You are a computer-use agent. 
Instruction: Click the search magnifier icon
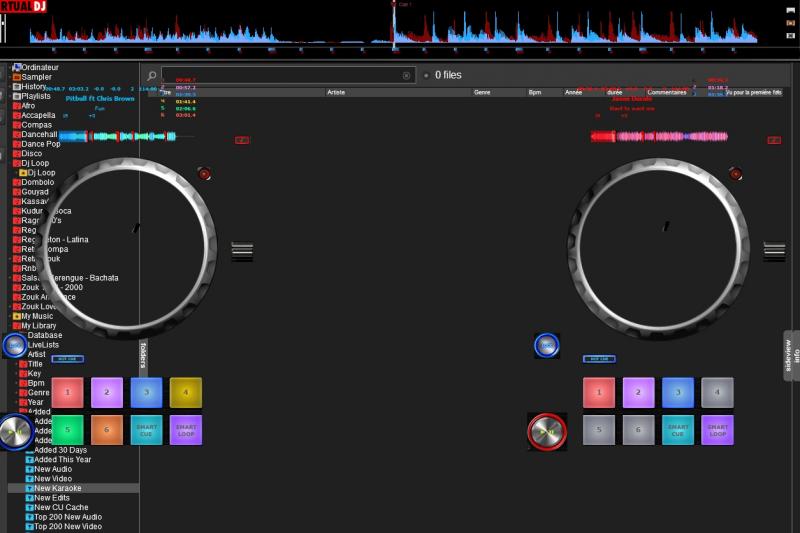[152, 76]
